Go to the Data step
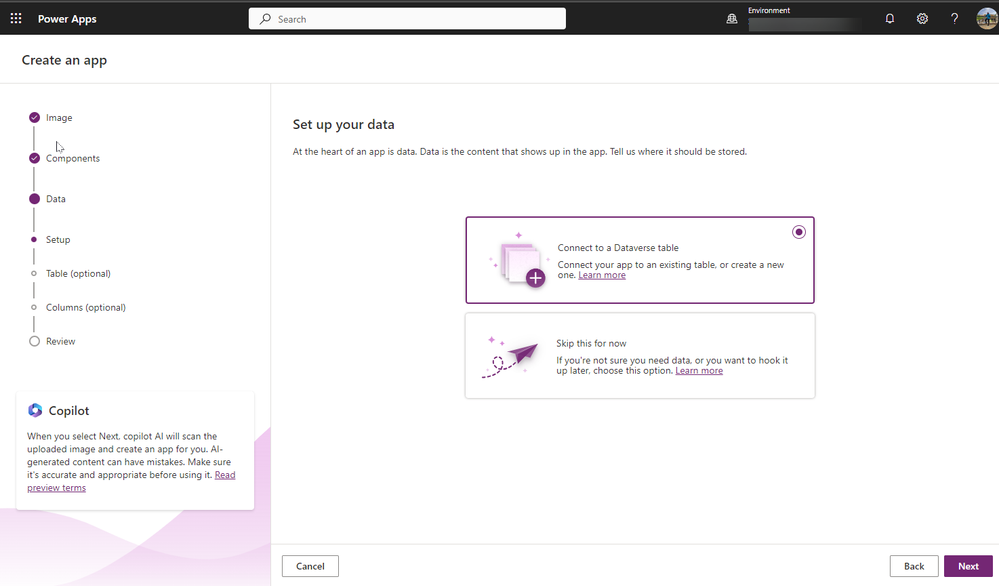Screen dimensions: 999x586 [x=55, y=199]
